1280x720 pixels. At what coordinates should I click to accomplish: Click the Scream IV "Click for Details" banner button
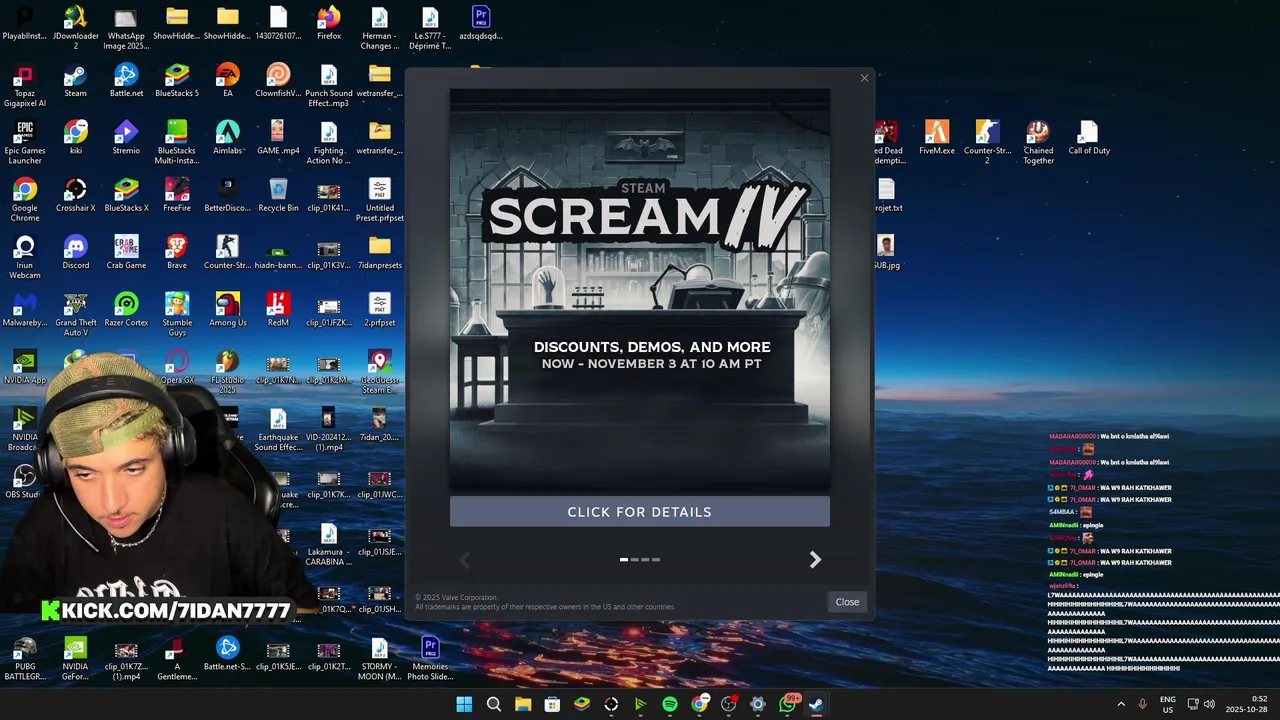(639, 511)
